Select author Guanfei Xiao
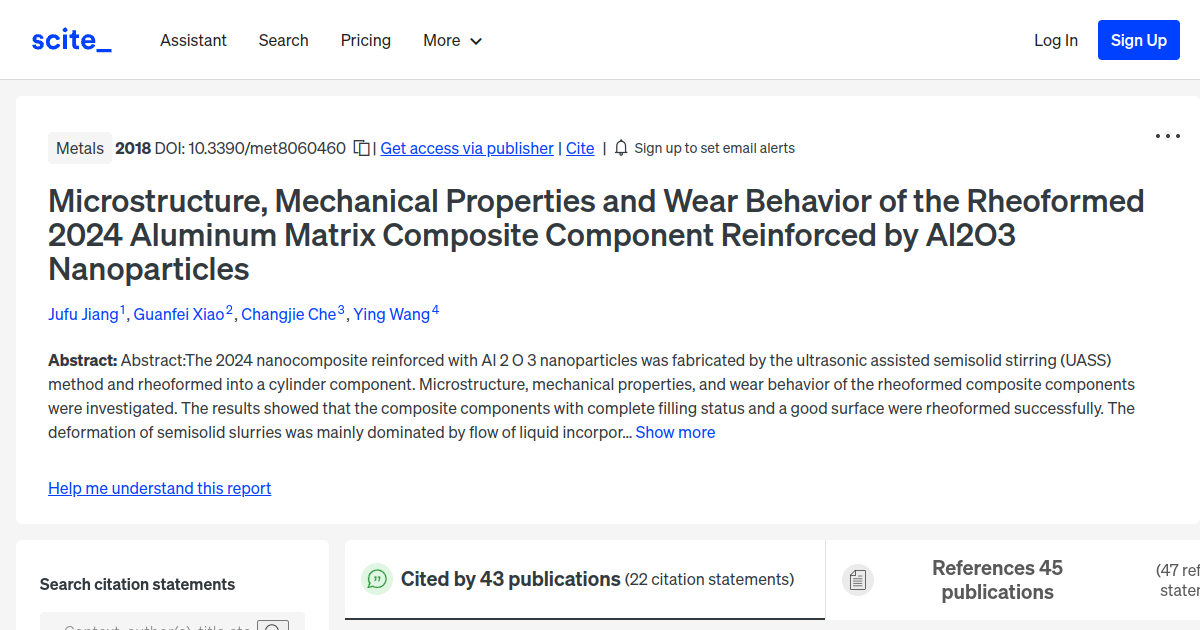Viewport: 1200px width, 630px height. click(179, 314)
